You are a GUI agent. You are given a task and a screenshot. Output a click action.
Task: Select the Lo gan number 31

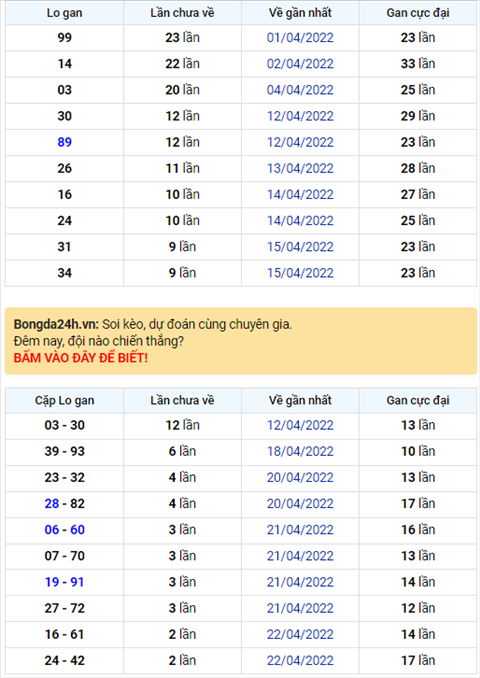coord(64,247)
